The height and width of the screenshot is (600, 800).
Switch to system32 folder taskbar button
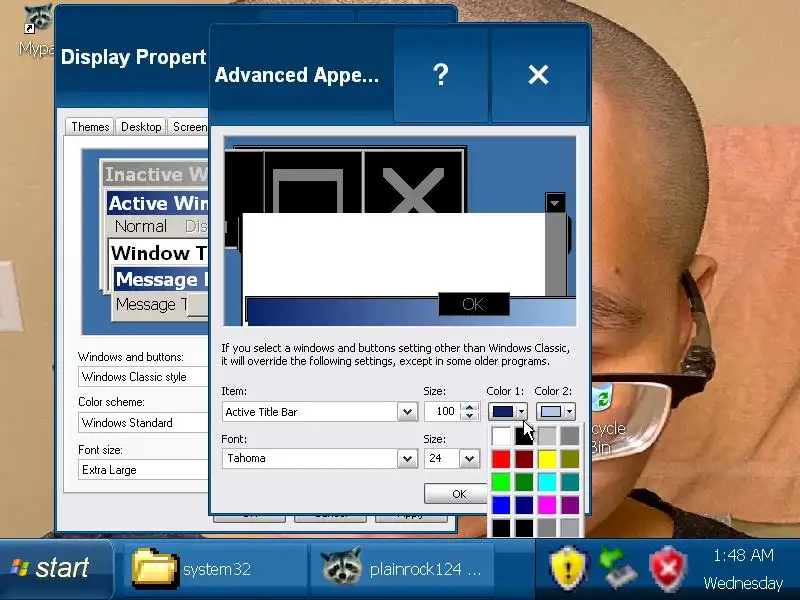(x=214, y=569)
